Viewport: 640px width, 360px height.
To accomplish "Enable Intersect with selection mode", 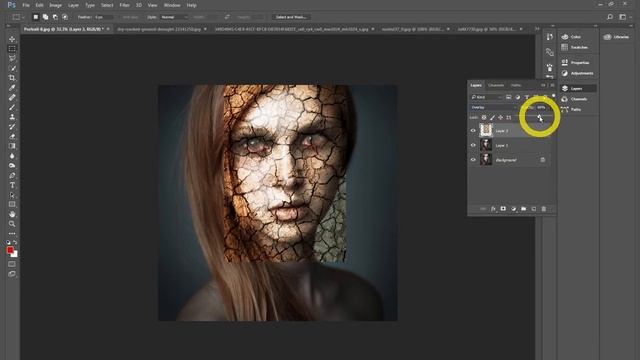I will (x=65, y=17).
